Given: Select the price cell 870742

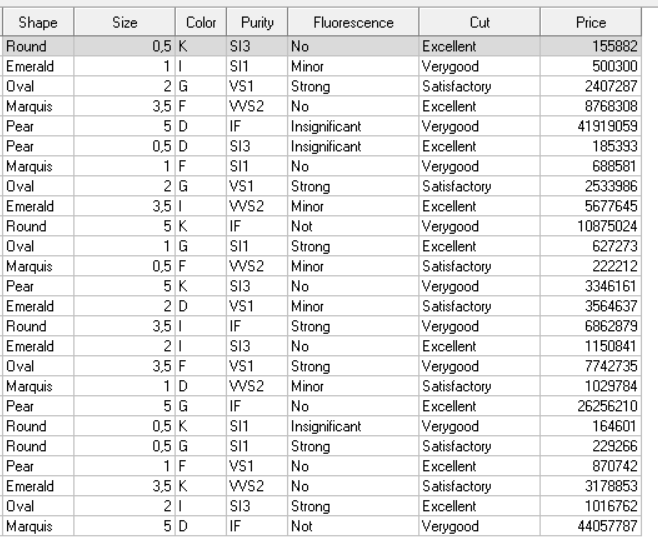Looking at the screenshot, I should 591,466.
